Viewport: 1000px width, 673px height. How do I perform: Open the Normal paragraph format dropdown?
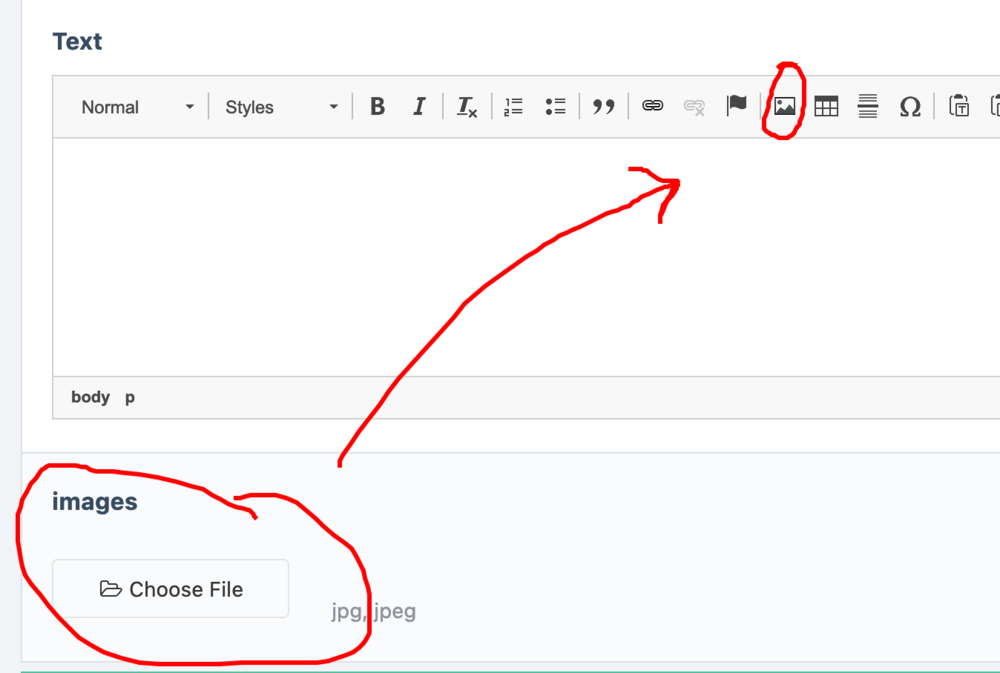(138, 107)
